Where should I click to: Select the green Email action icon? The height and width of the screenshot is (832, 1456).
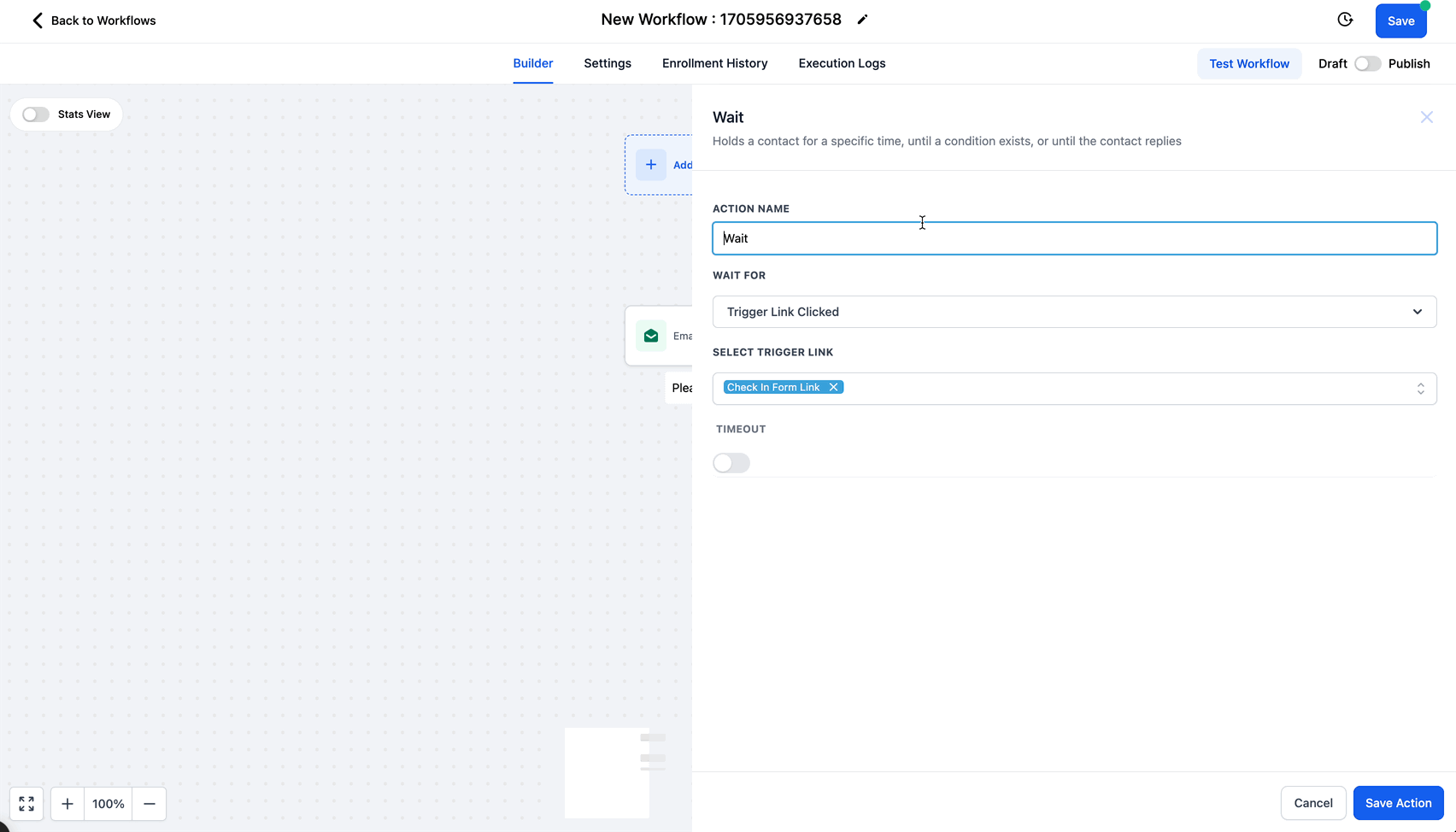point(651,336)
